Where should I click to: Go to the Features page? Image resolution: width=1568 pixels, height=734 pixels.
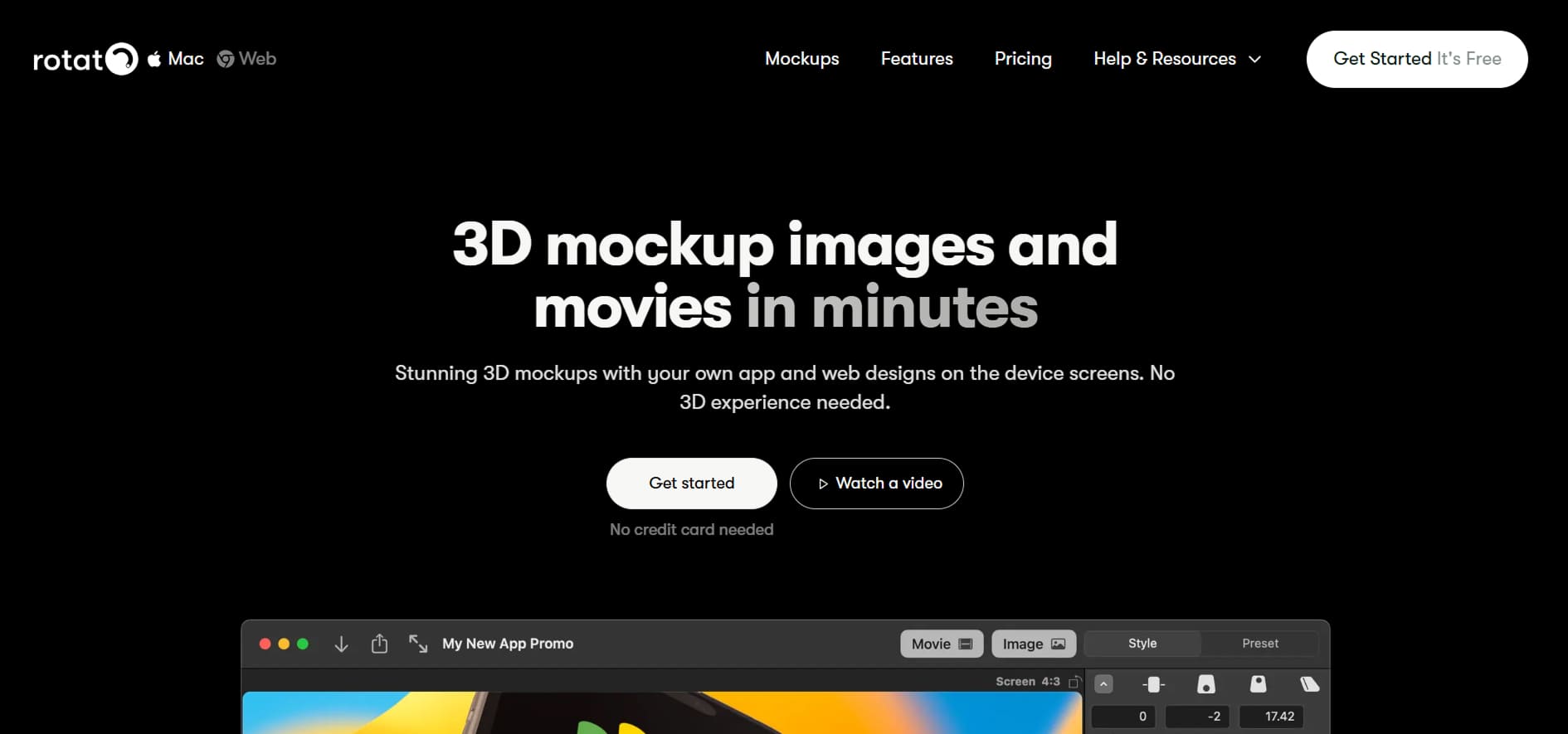[x=916, y=59]
